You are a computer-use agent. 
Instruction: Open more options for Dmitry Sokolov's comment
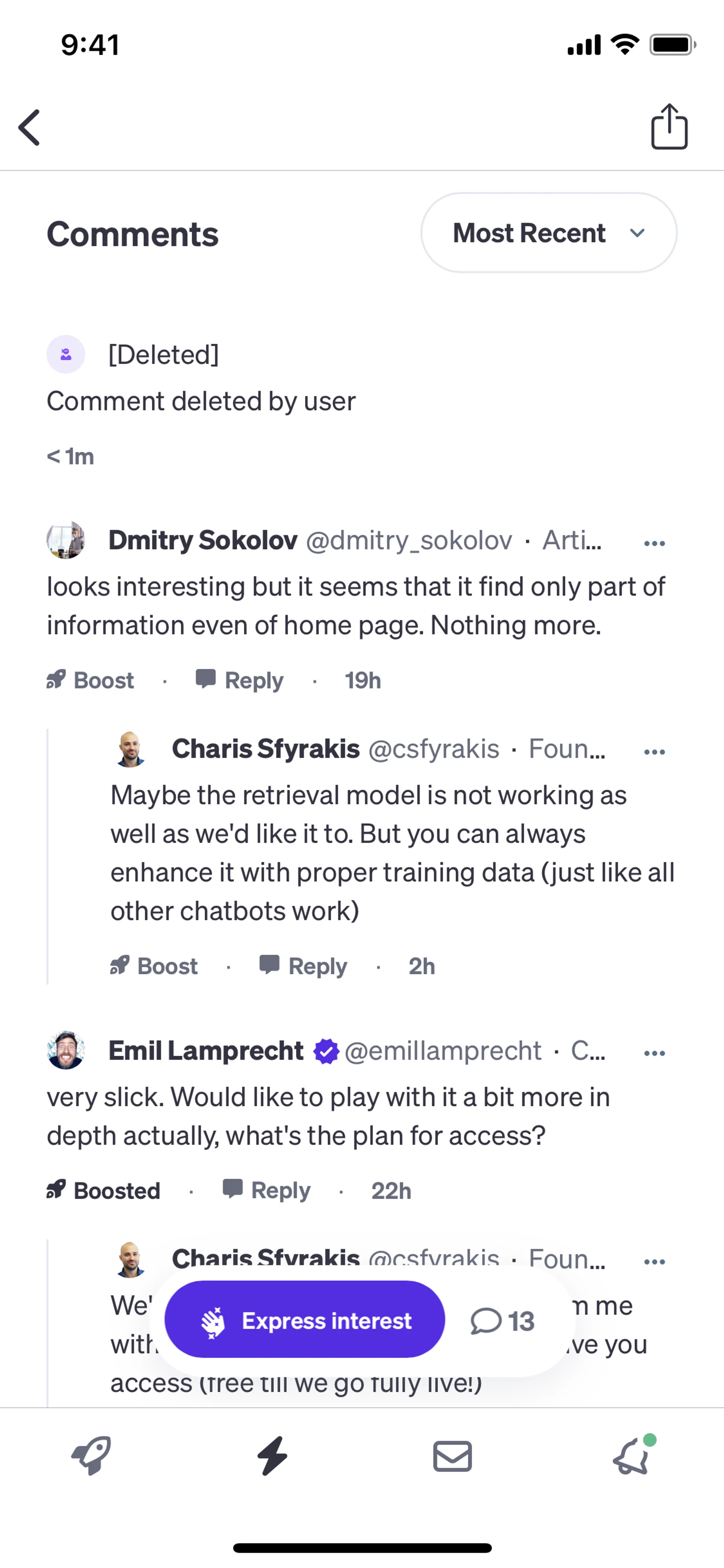(x=654, y=543)
